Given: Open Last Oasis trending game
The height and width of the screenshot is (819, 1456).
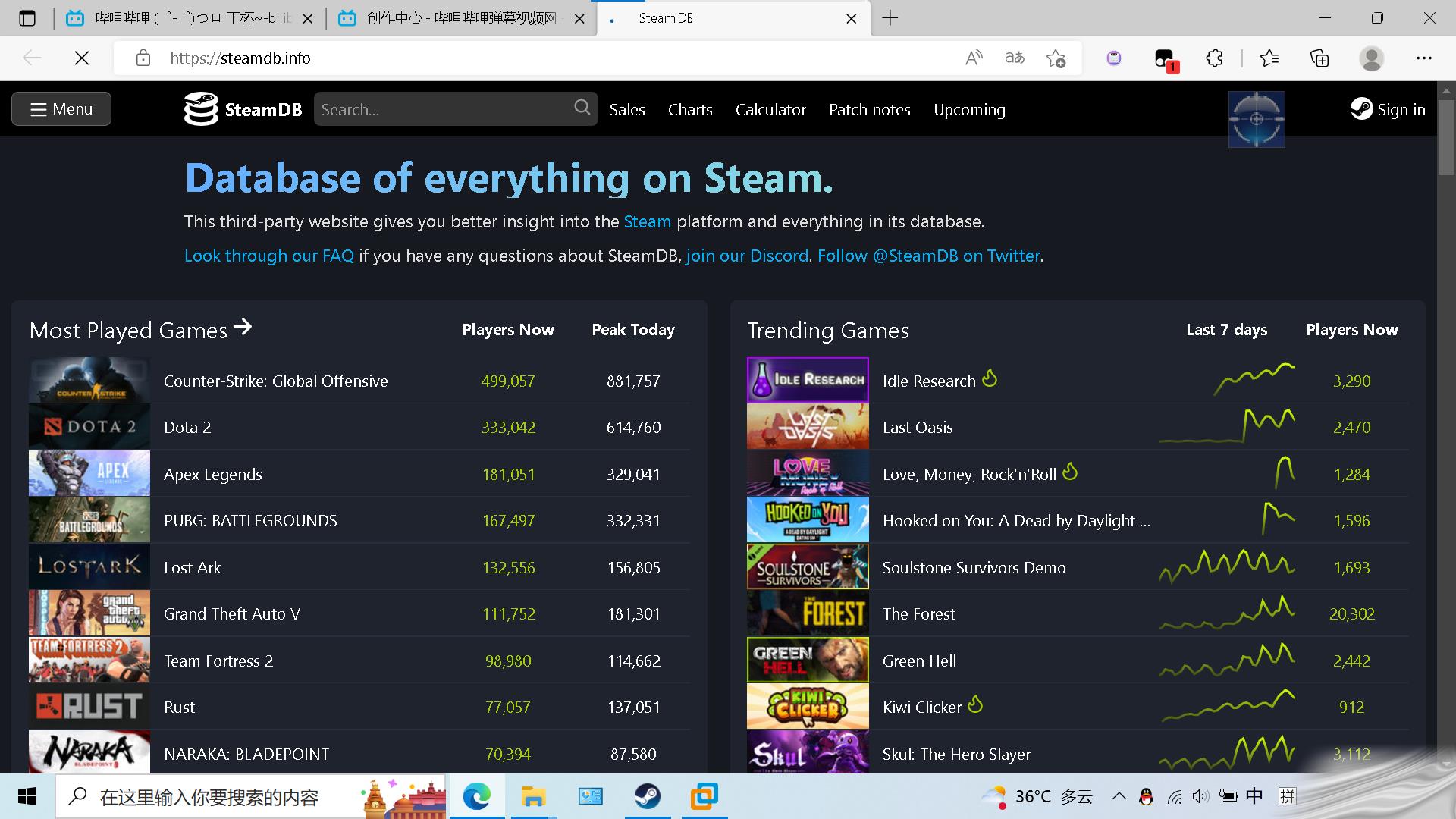Looking at the screenshot, I should 918,428.
